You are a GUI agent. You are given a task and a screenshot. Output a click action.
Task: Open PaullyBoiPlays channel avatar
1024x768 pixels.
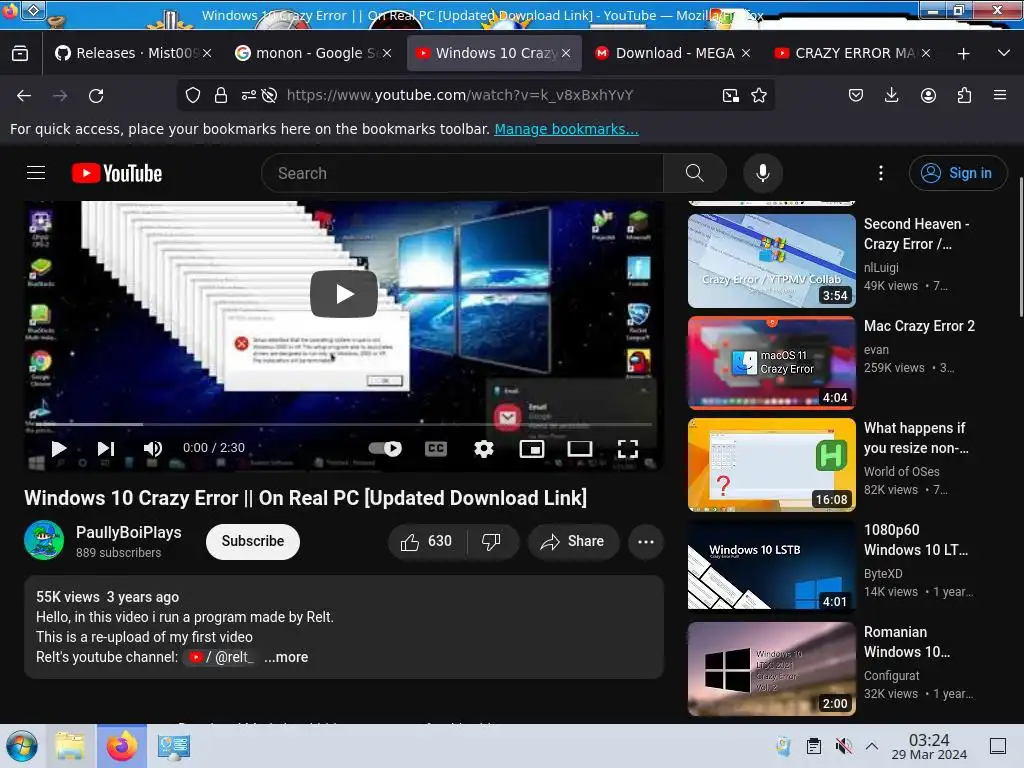coord(44,540)
